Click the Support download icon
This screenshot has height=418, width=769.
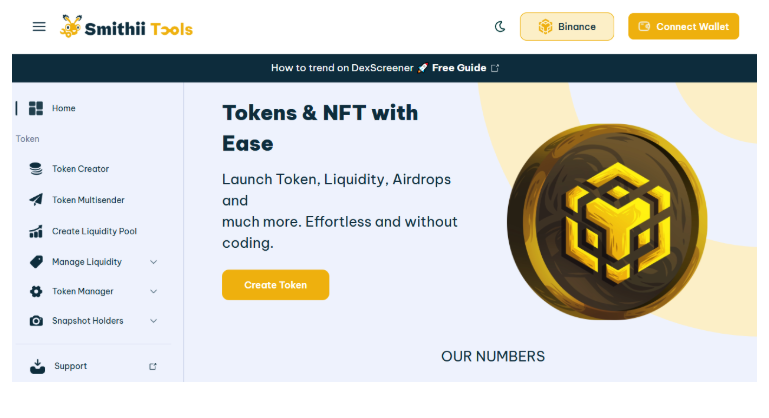37,366
